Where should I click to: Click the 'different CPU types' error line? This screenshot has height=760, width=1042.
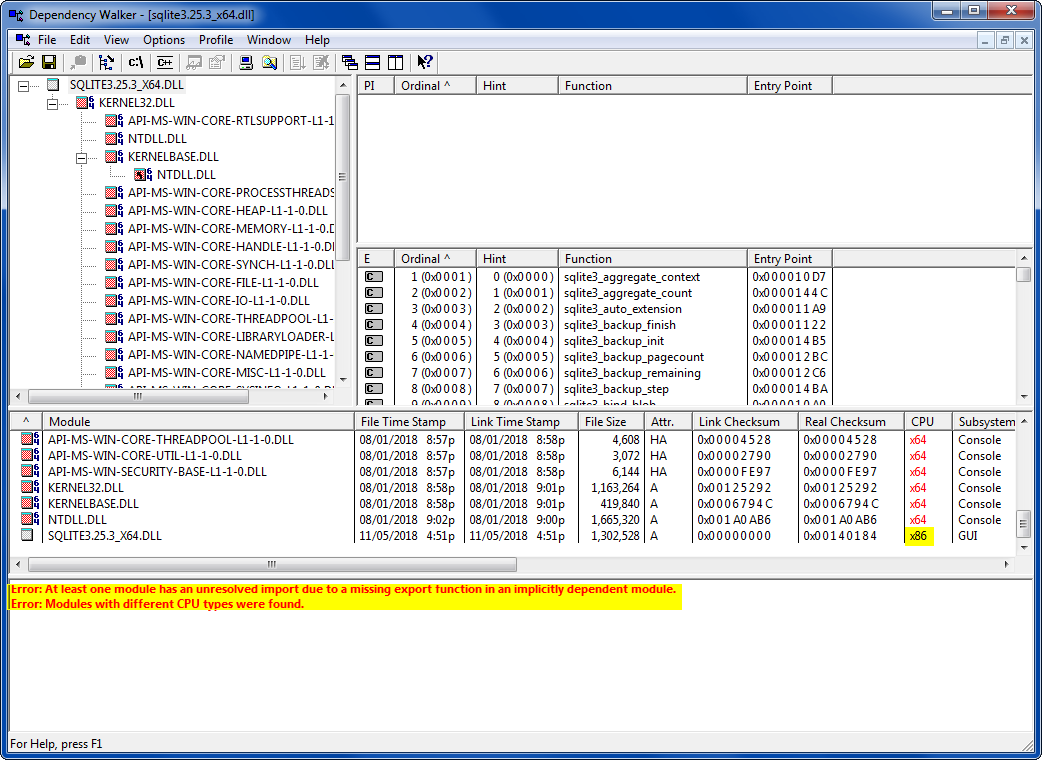click(x=157, y=604)
